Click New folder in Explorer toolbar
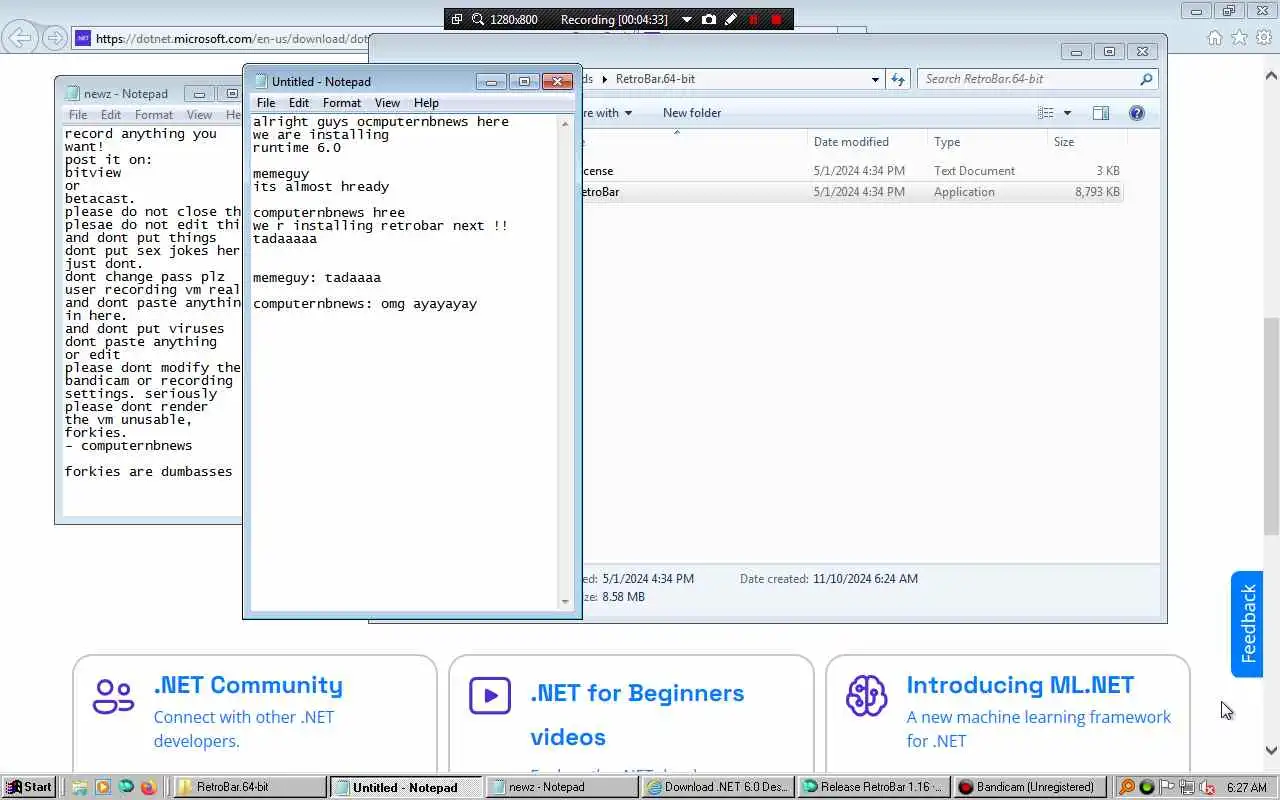1280x800 pixels. (x=692, y=113)
